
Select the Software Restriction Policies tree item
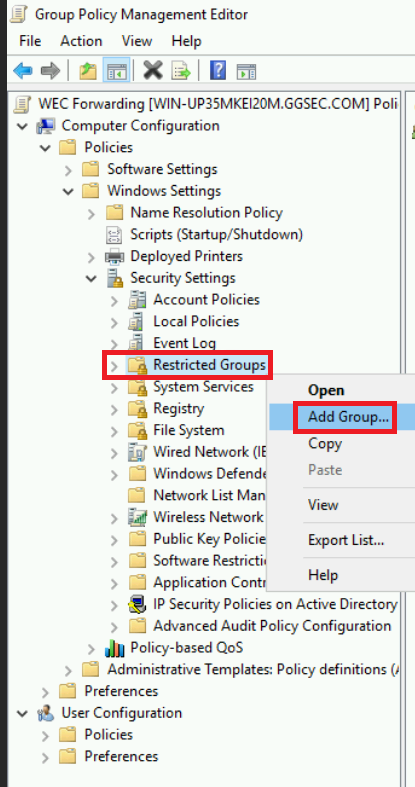(x=210, y=561)
